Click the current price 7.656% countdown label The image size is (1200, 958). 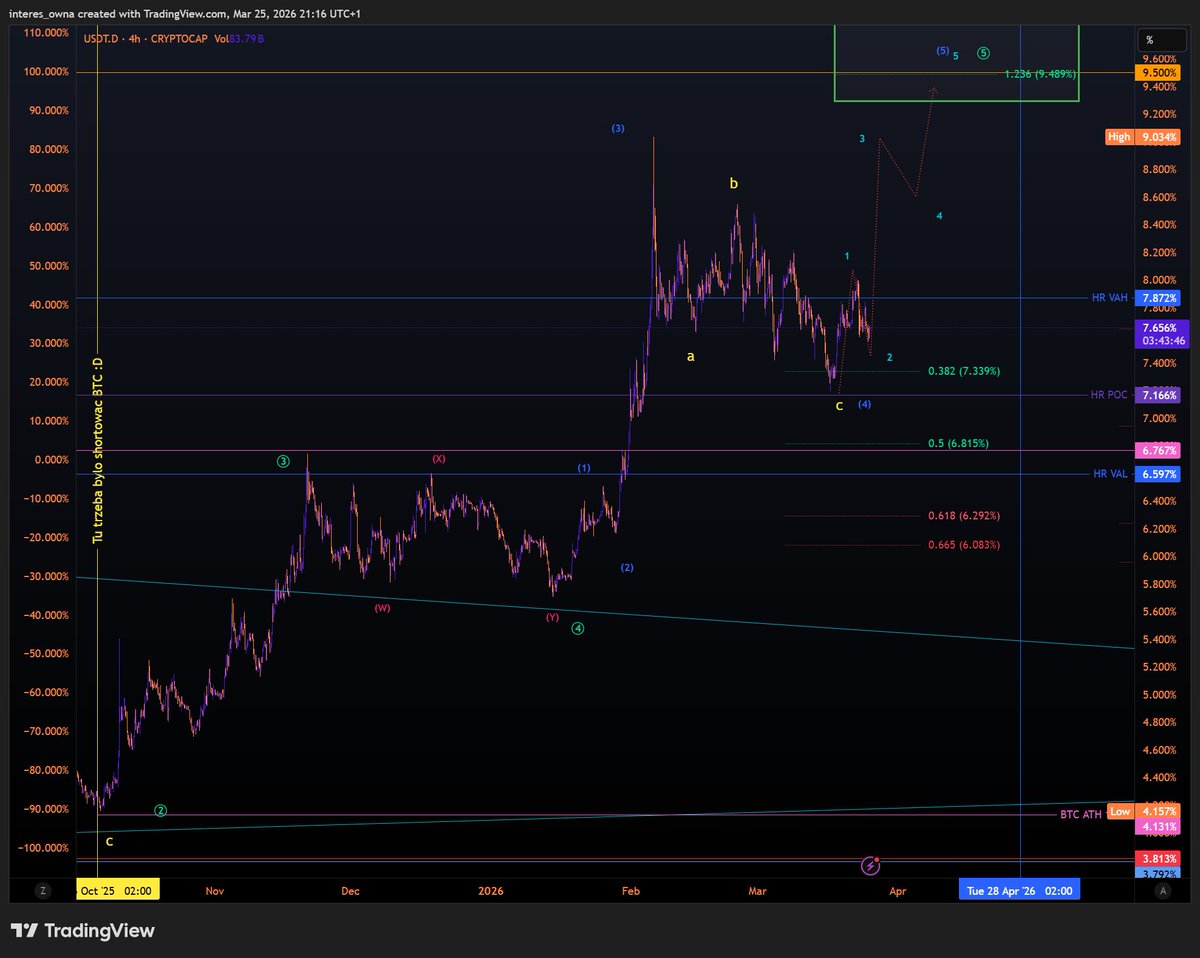1161,334
